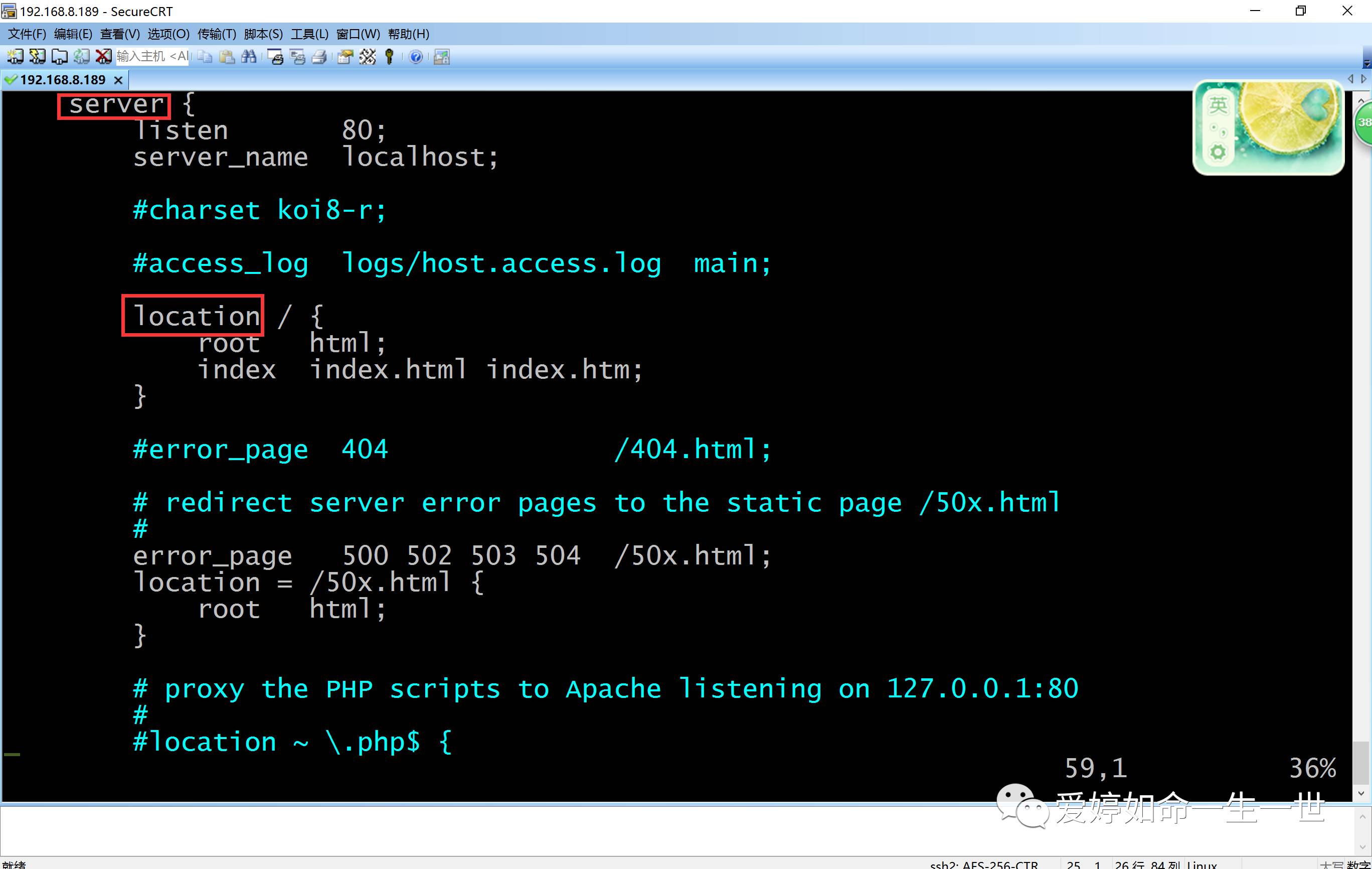The width and height of the screenshot is (1372, 869).
Task: Click the Reconnect green arrows icon
Action: [x=81, y=57]
